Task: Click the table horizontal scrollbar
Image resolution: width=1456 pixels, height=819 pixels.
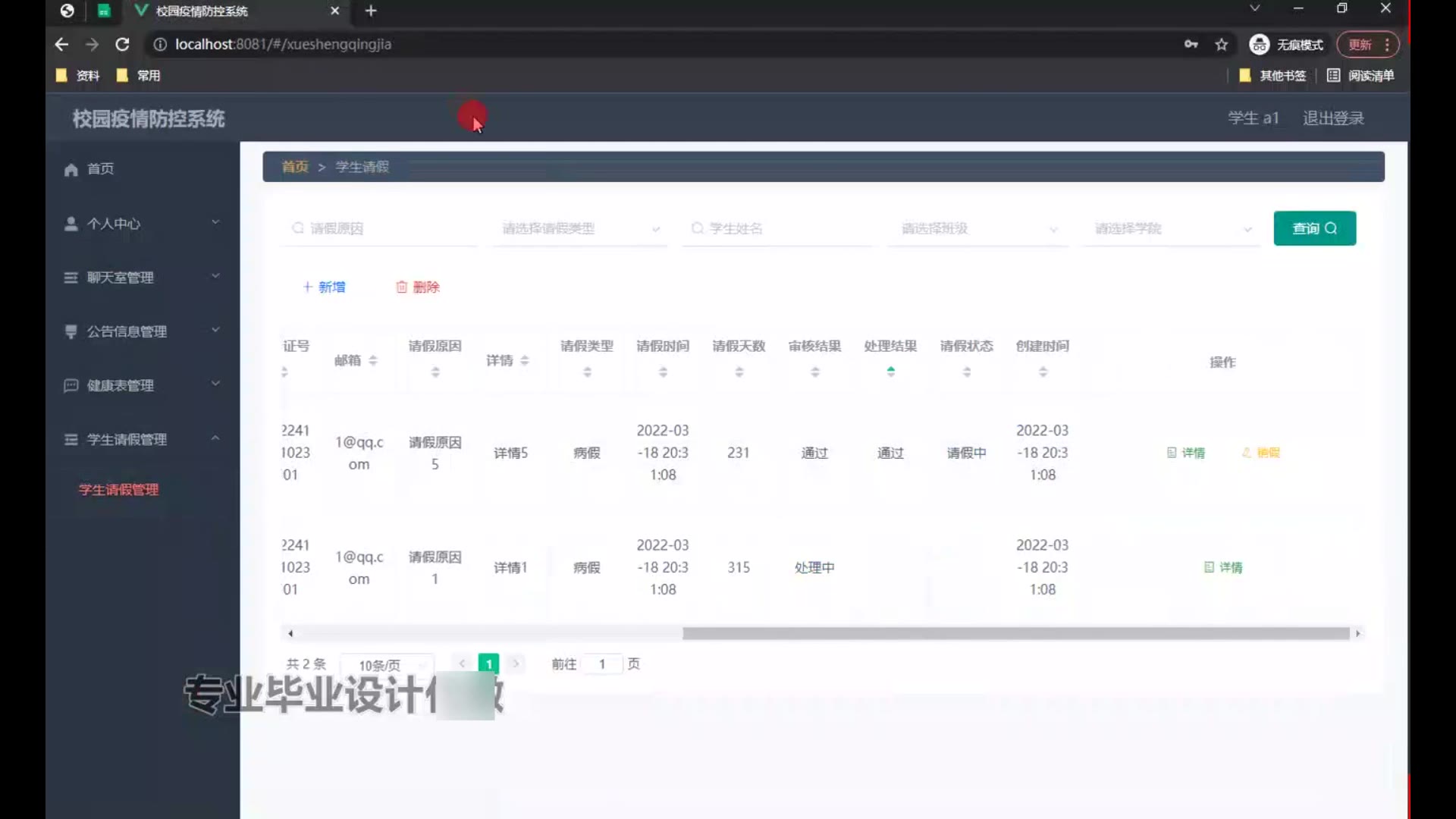Action: [1015, 633]
